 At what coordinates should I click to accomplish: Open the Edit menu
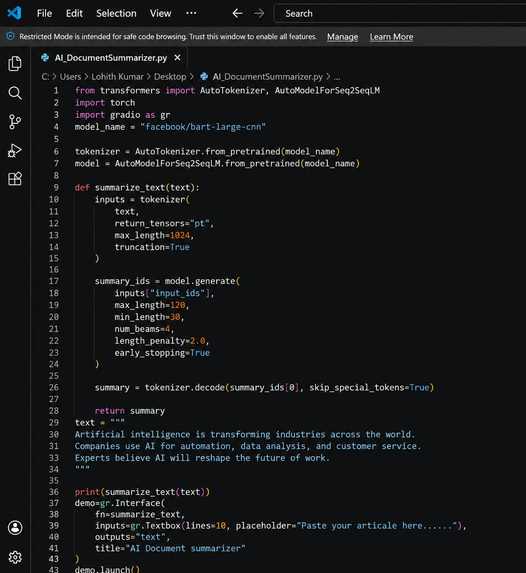pyautogui.click(x=74, y=14)
